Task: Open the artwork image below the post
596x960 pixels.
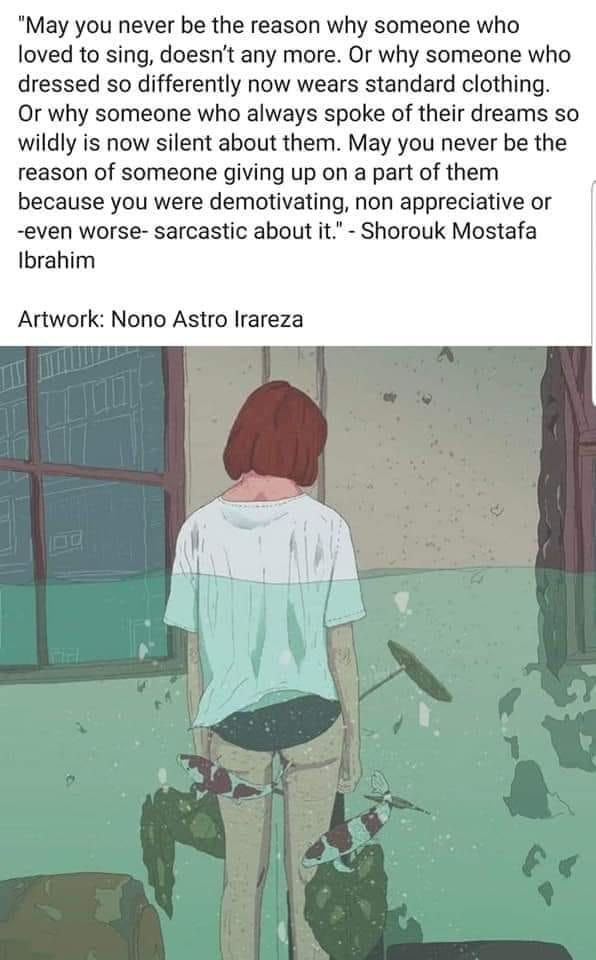Action: tap(298, 653)
